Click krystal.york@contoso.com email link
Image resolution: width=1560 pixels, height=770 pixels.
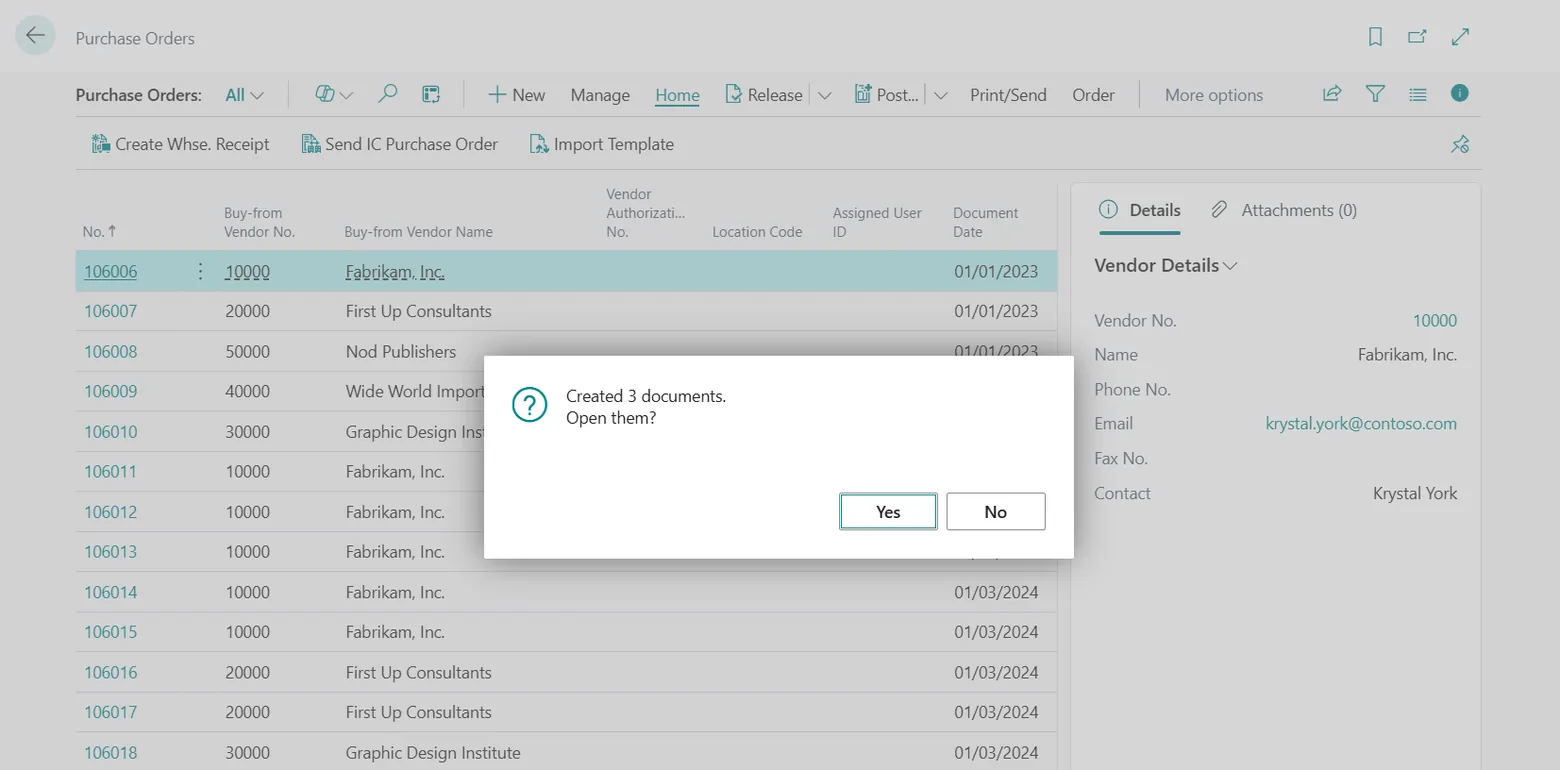1361,423
